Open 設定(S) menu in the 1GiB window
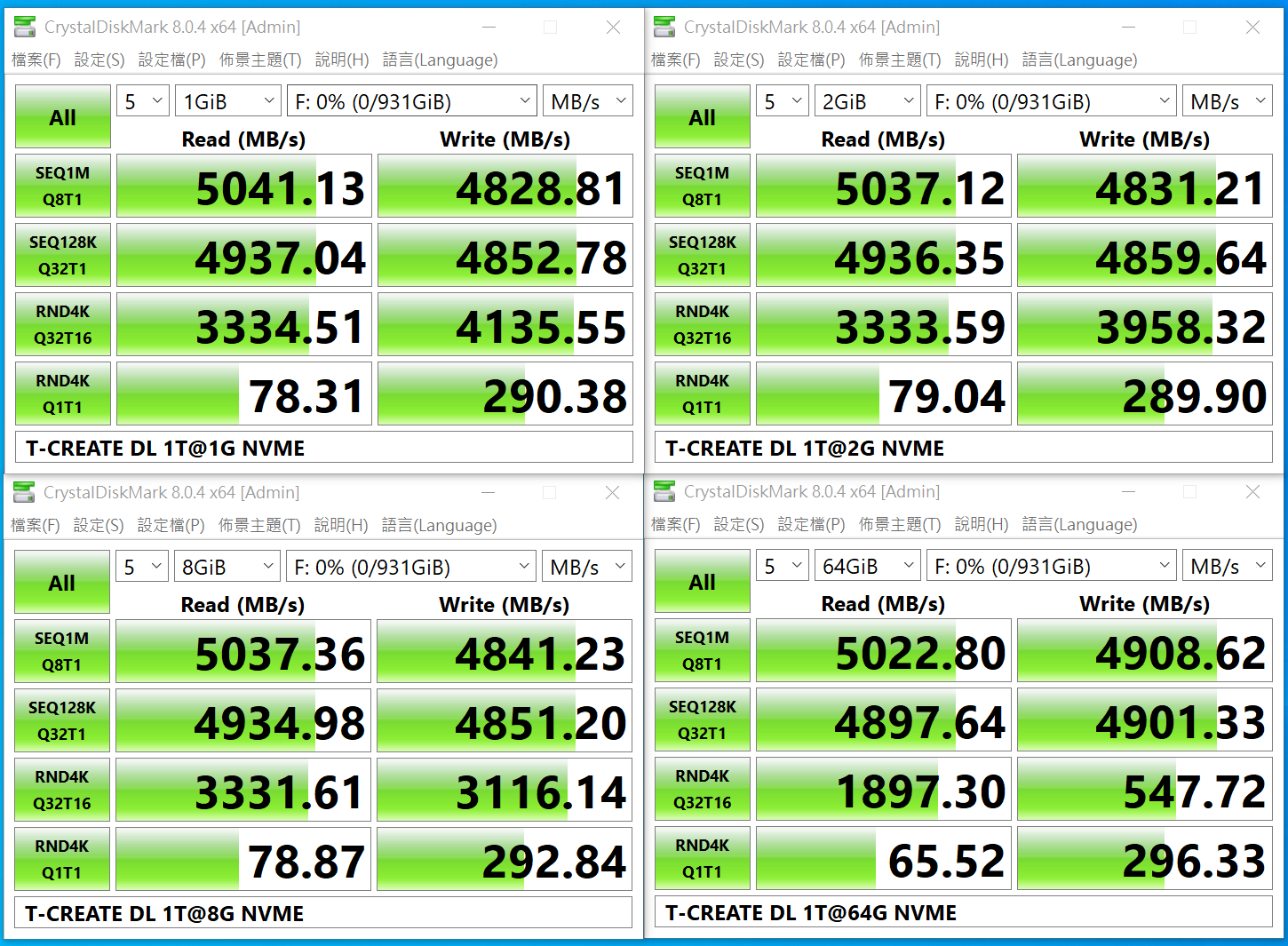 point(99,60)
